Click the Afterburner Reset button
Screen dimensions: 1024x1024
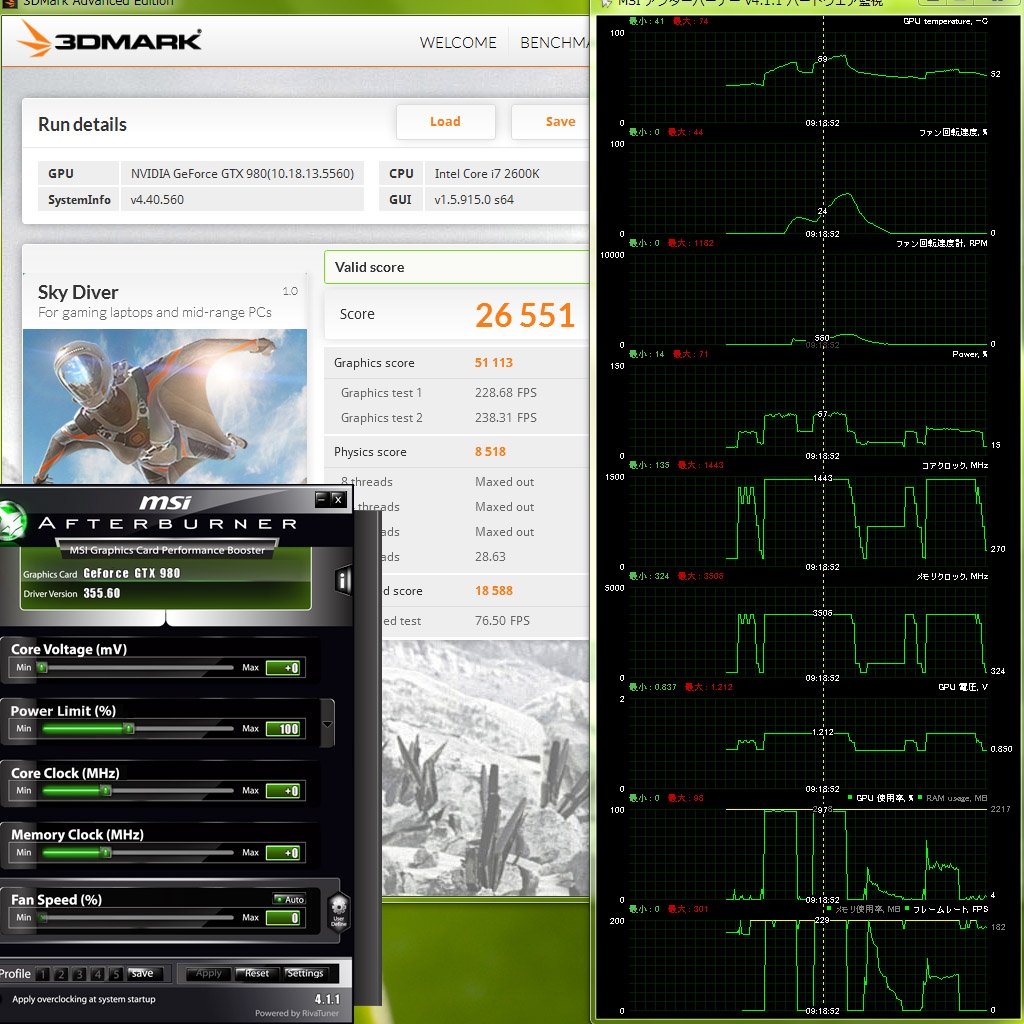pos(257,973)
